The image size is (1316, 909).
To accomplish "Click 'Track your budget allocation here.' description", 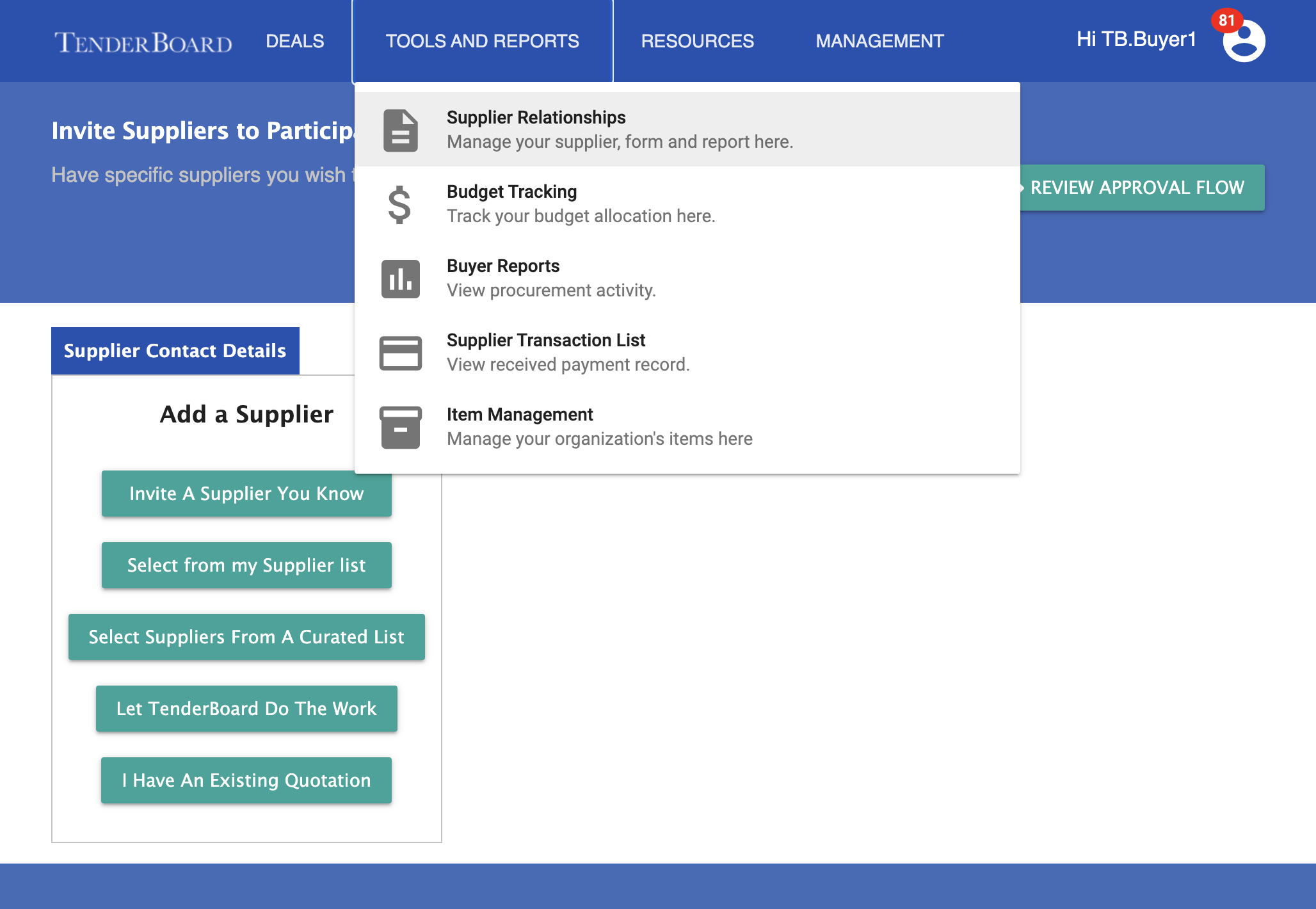I will (581, 216).
